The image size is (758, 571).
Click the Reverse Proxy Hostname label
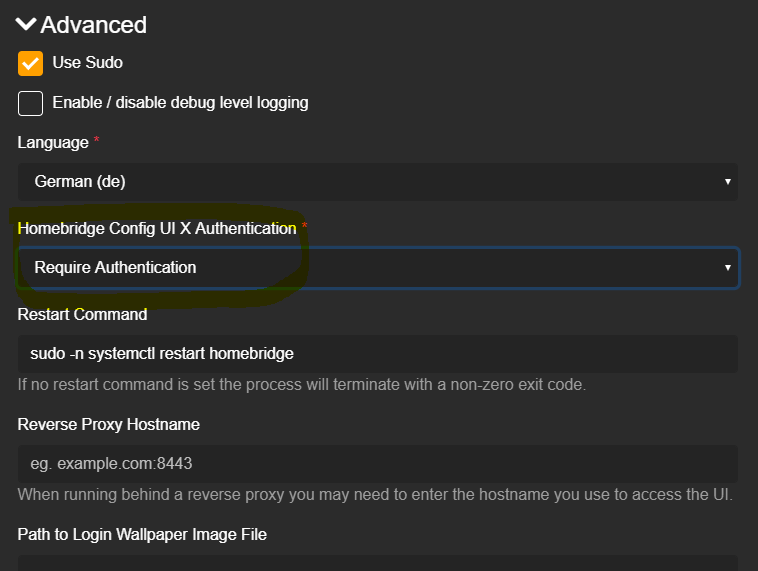[x=108, y=425]
